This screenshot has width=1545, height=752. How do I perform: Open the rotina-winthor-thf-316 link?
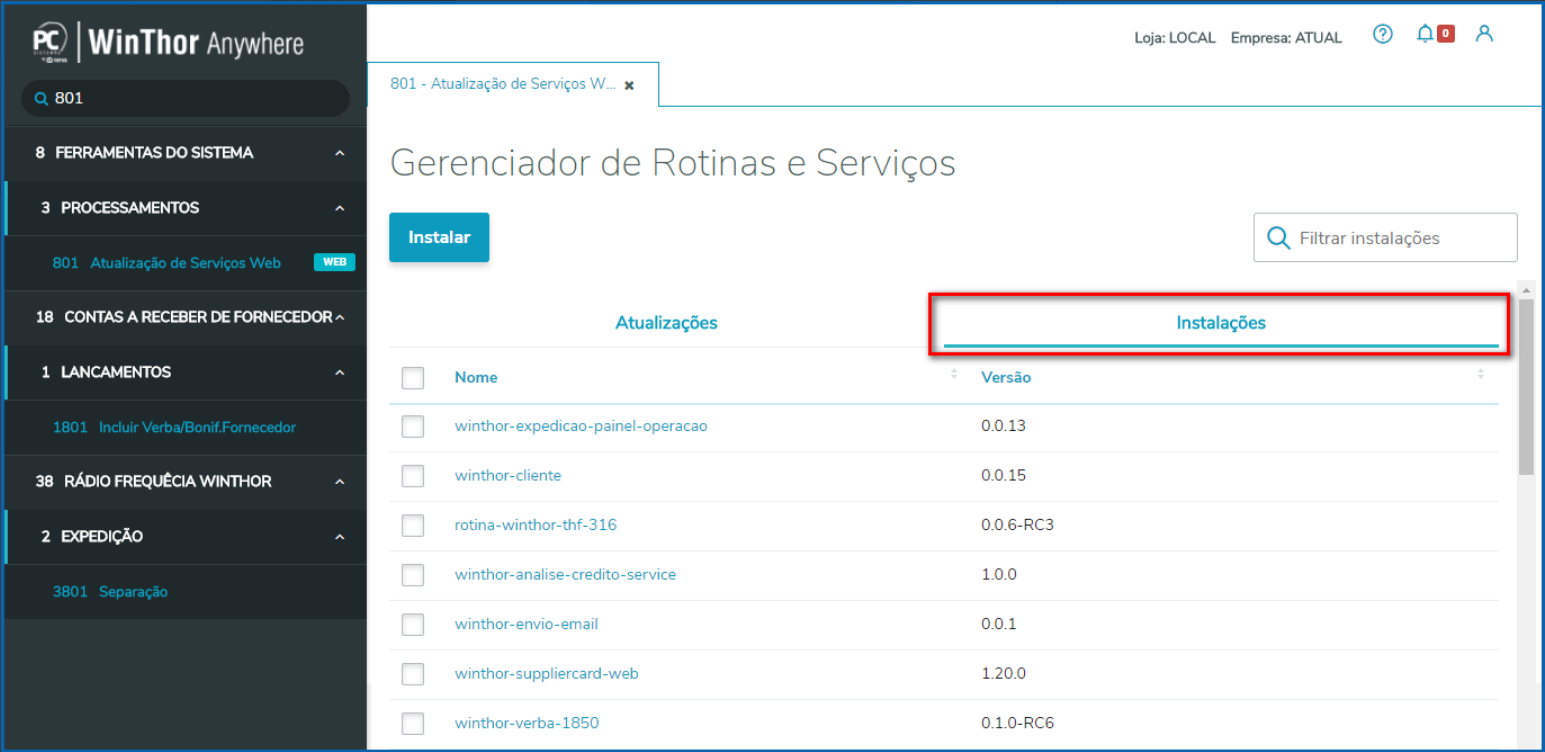click(x=536, y=525)
